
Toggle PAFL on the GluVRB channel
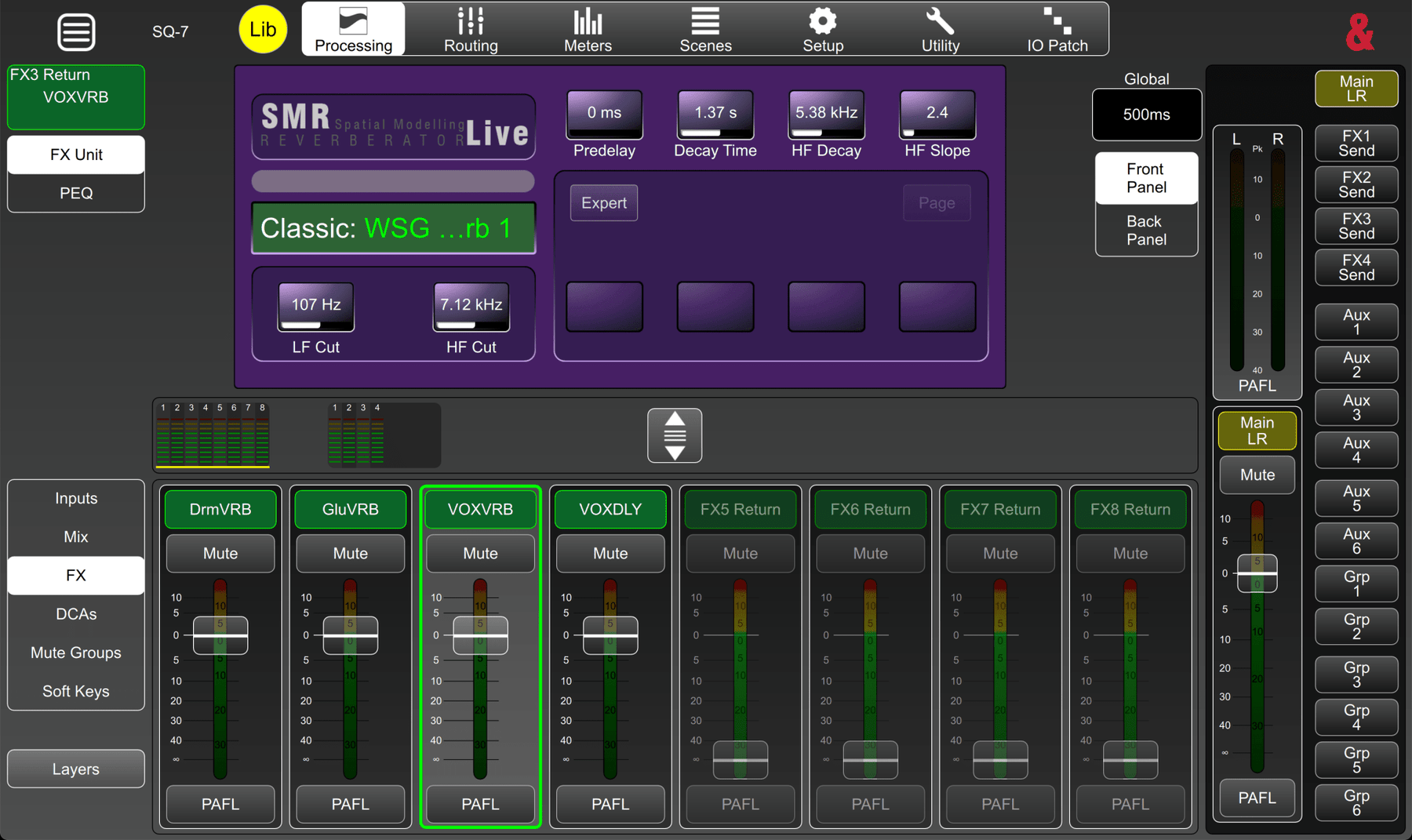click(x=350, y=804)
